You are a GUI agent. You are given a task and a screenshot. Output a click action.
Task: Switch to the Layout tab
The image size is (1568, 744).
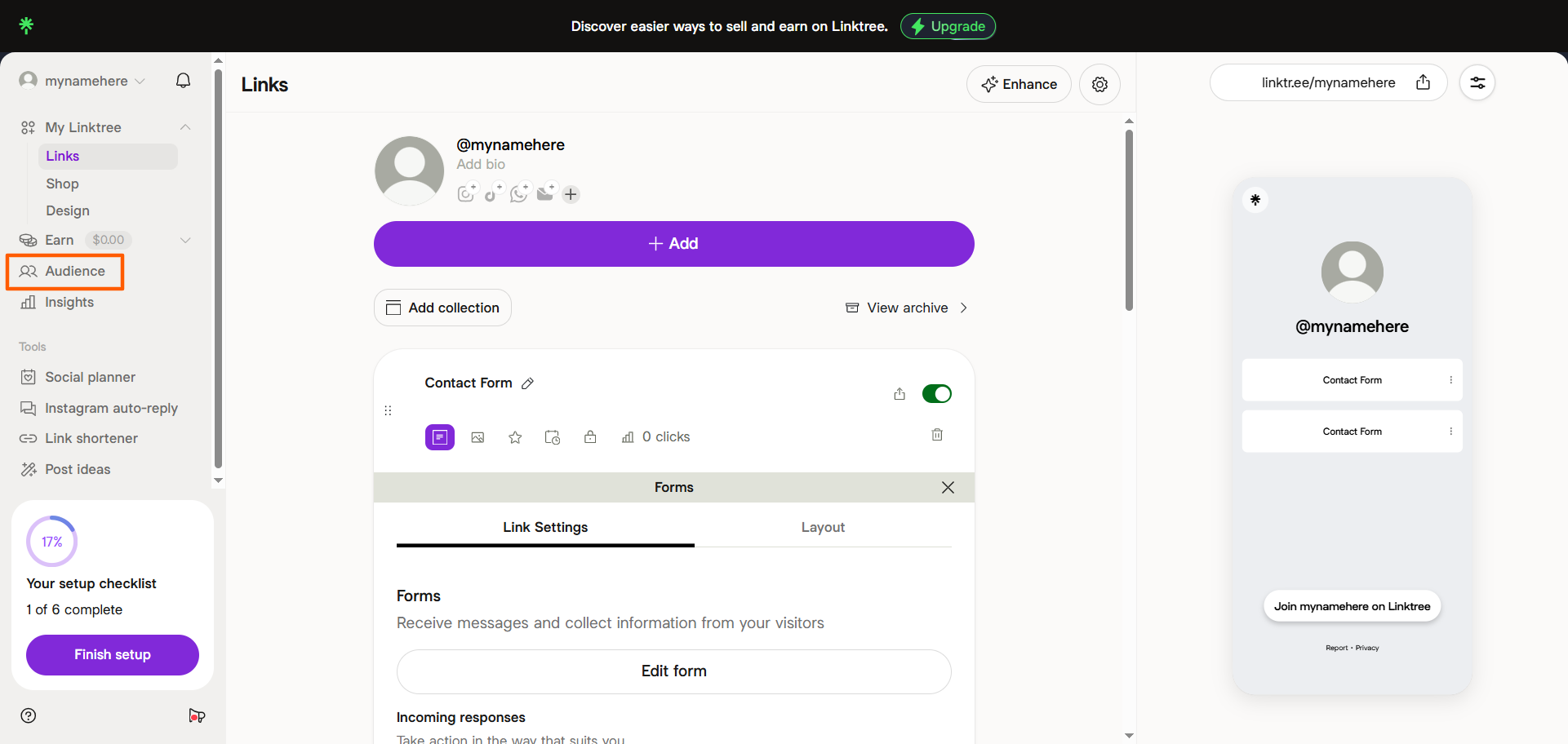pyautogui.click(x=823, y=527)
